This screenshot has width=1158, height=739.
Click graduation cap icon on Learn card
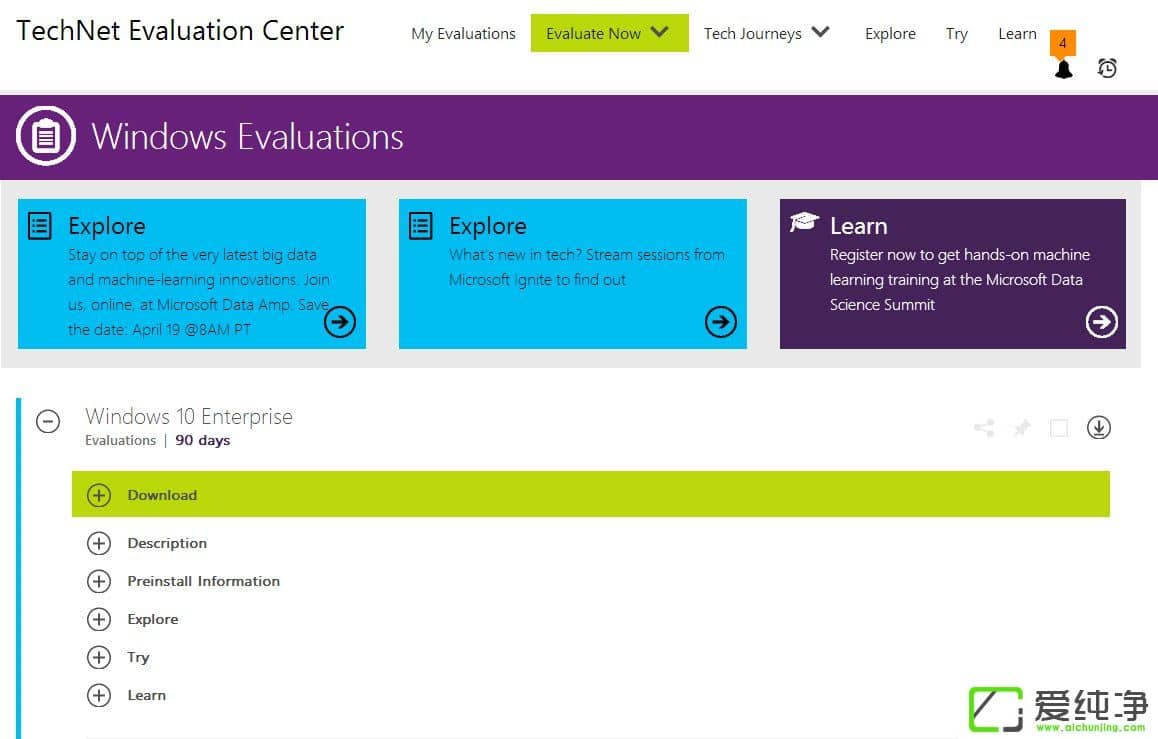804,221
